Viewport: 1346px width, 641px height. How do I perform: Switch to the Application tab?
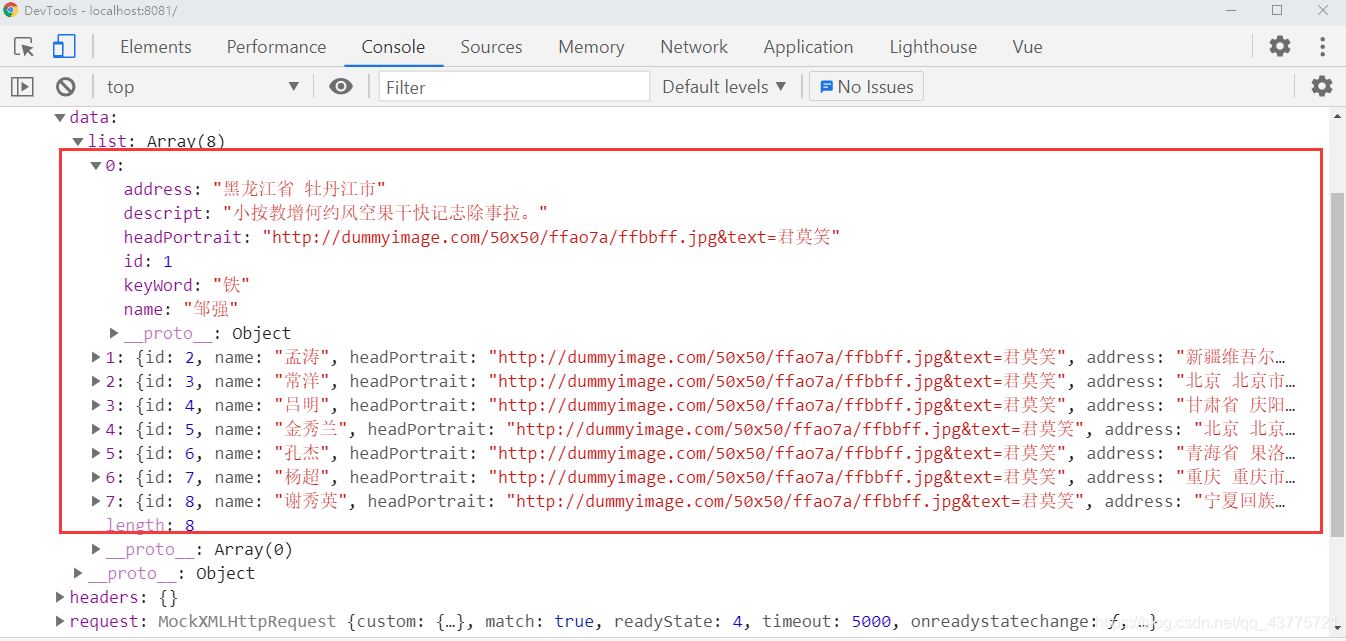[x=808, y=47]
